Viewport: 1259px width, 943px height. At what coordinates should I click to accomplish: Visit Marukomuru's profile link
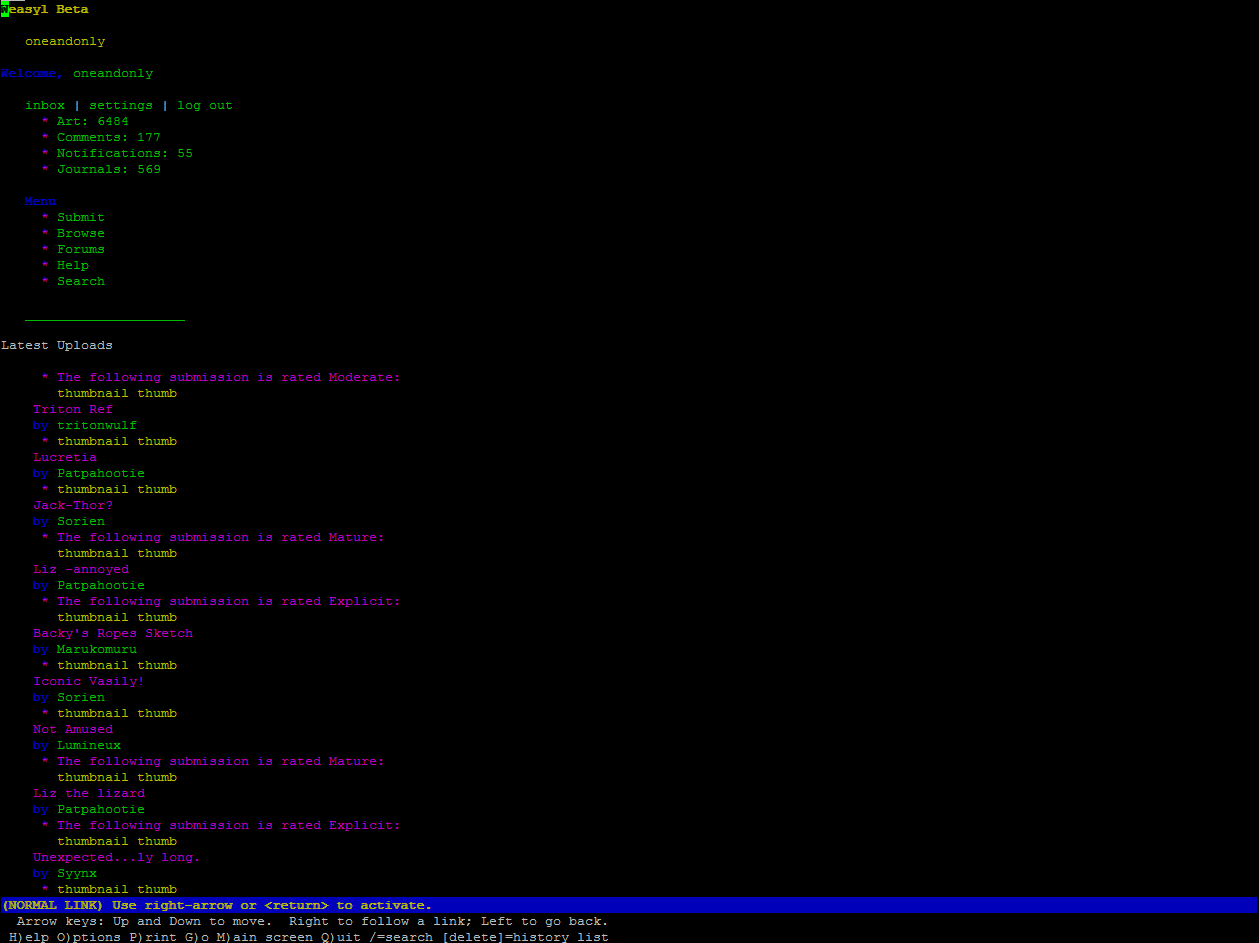point(96,649)
